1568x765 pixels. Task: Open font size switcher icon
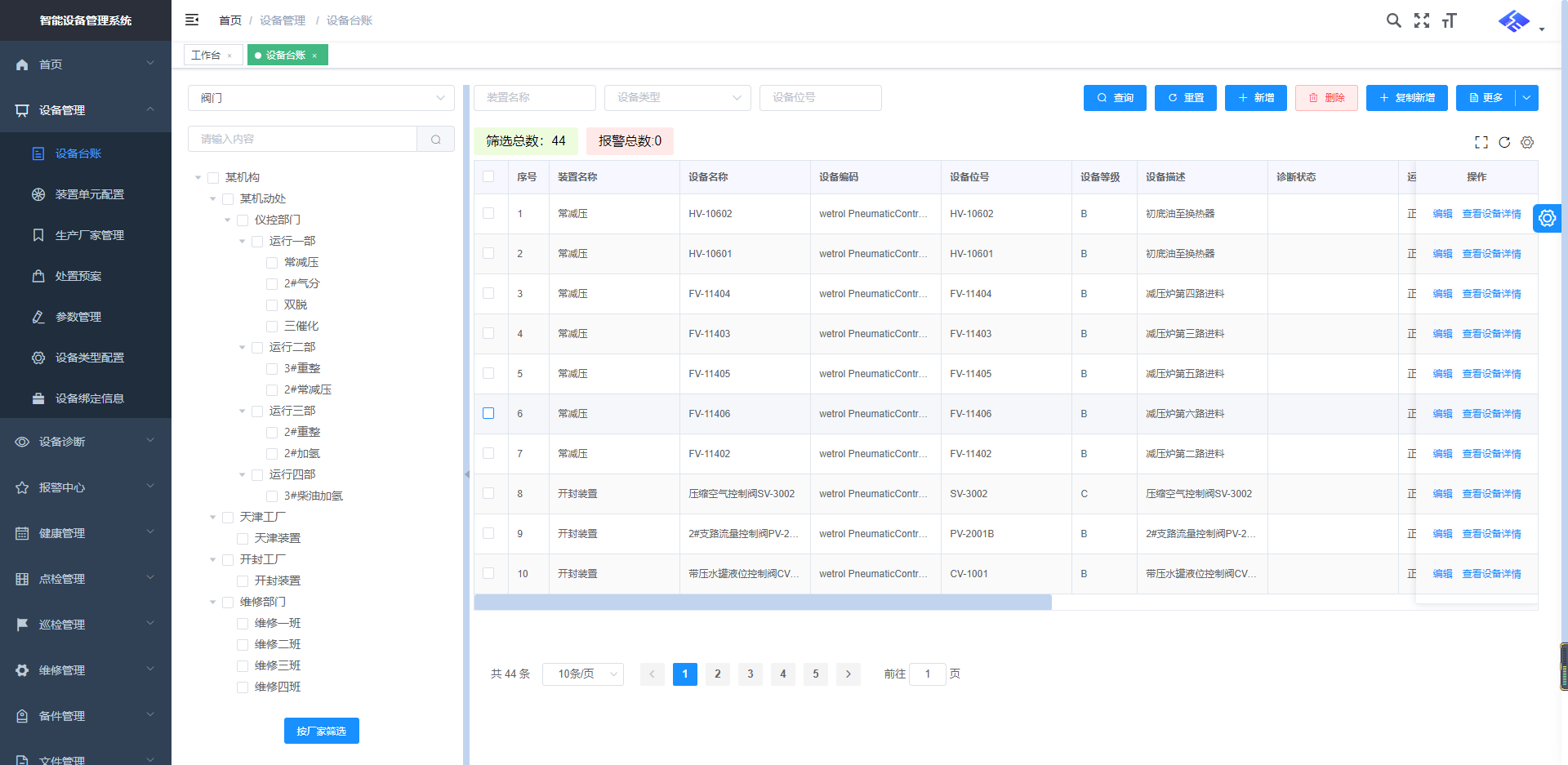(1450, 20)
